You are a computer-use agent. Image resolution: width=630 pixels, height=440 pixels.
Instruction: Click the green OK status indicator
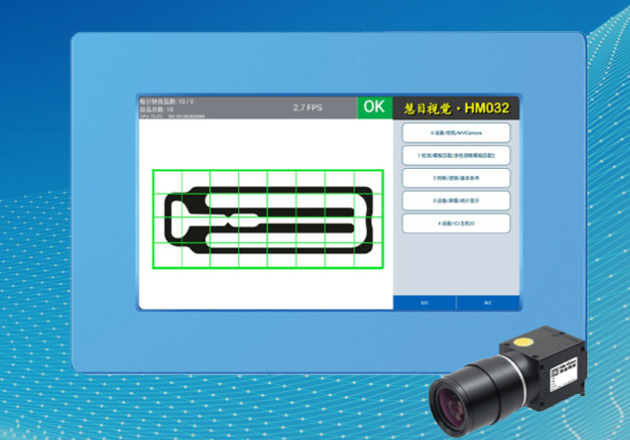(x=373, y=107)
